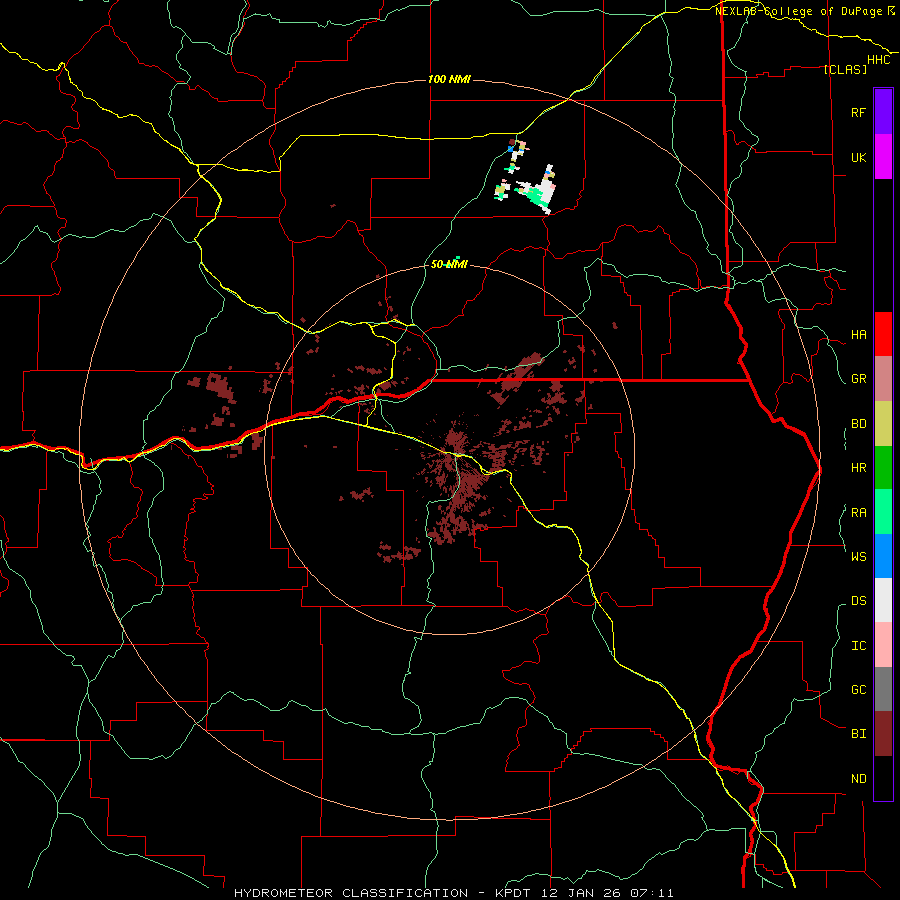Click the HR dark green legend swatch
900x900 pixels.
point(883,468)
